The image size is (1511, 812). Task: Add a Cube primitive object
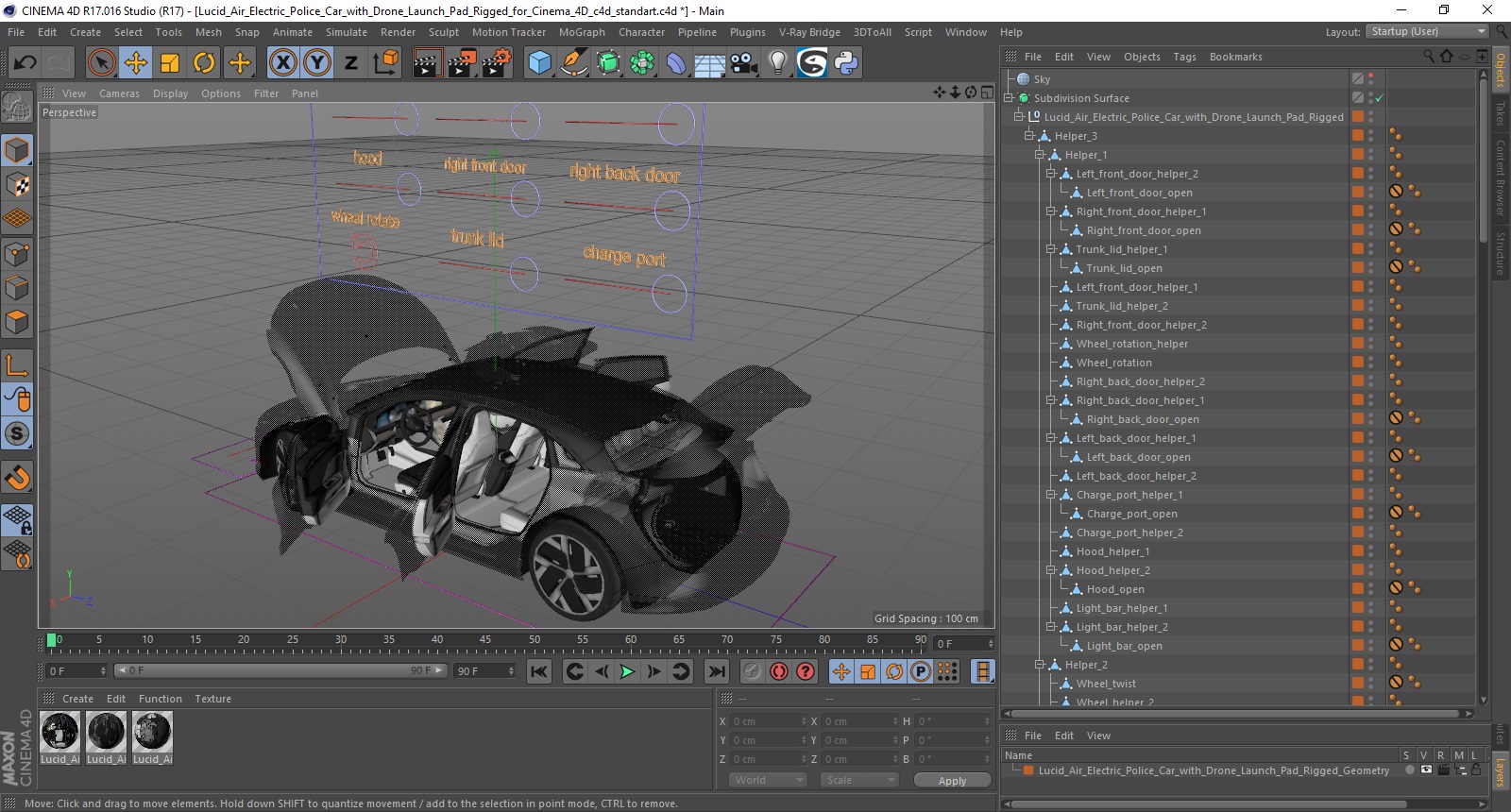[539, 63]
